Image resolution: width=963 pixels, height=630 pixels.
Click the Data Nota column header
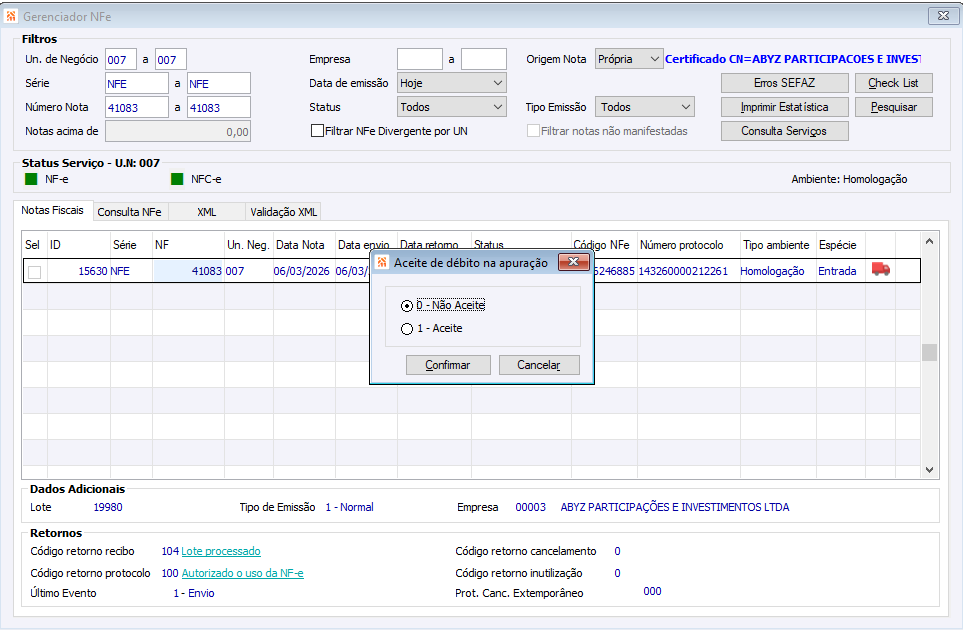(x=304, y=245)
